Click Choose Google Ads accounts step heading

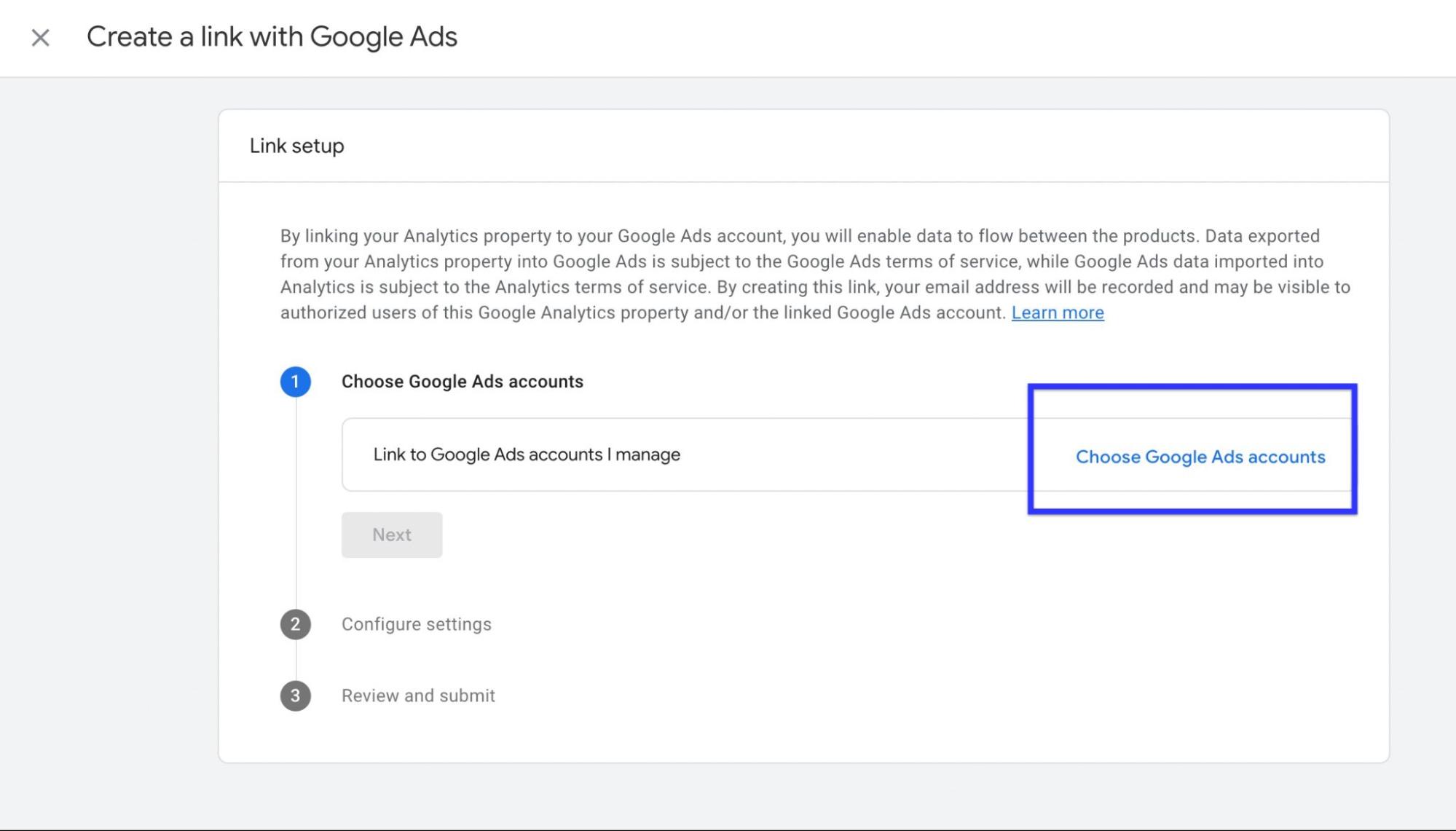tap(463, 382)
